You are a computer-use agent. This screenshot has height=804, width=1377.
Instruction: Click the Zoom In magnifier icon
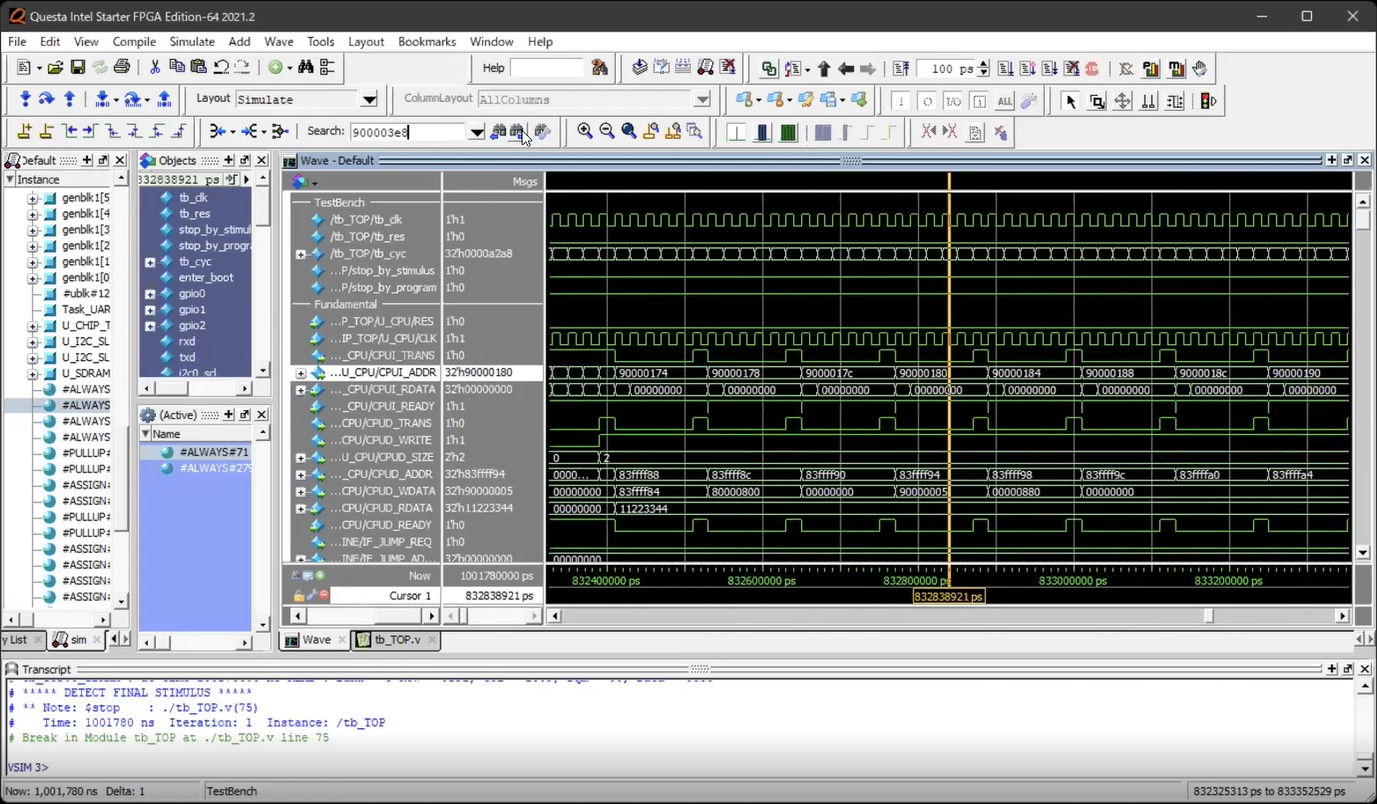(585, 131)
